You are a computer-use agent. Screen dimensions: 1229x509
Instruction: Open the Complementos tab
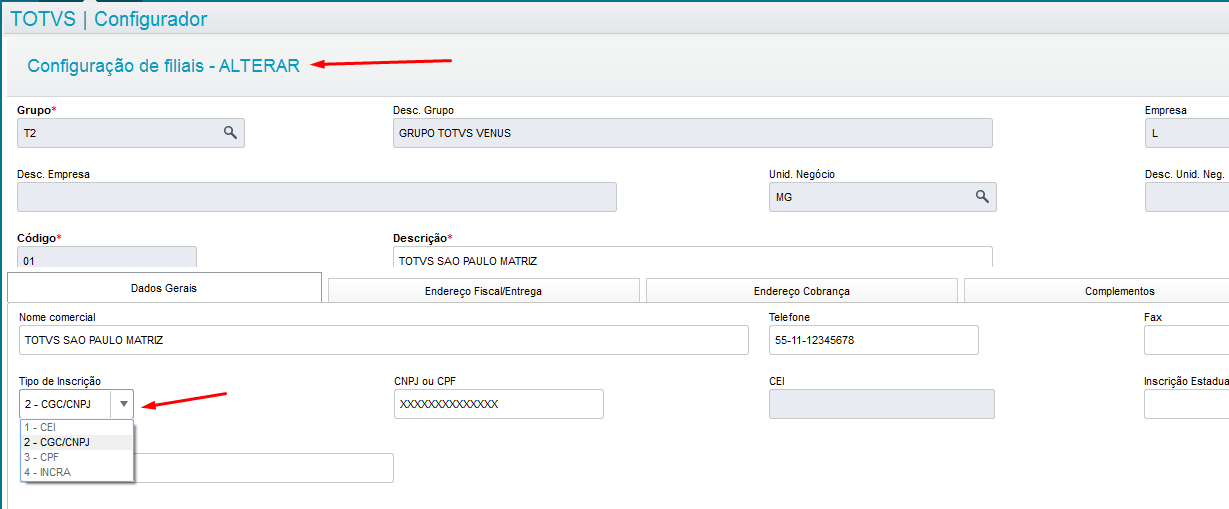point(1096,291)
